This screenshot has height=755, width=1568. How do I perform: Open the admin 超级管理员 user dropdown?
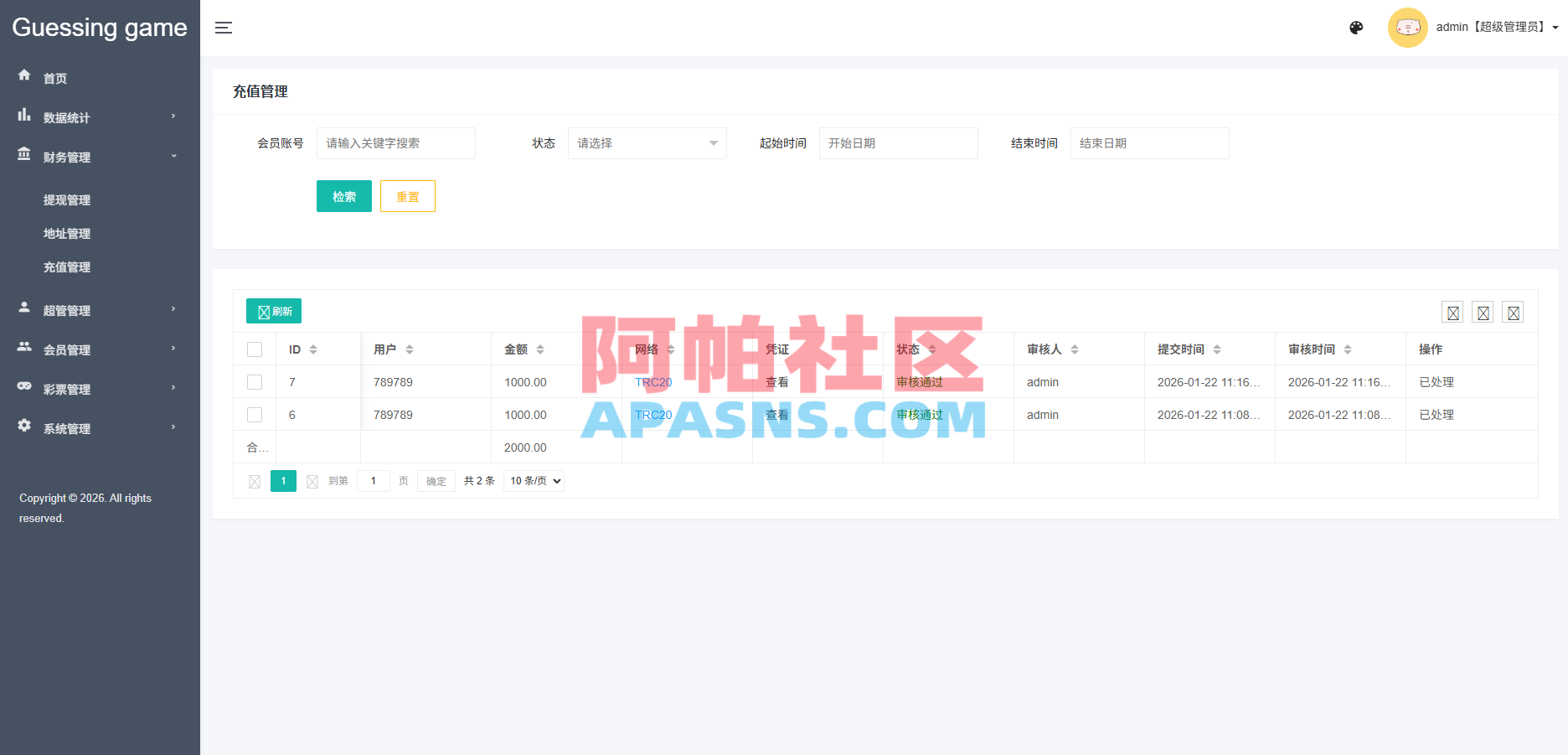click(1497, 28)
